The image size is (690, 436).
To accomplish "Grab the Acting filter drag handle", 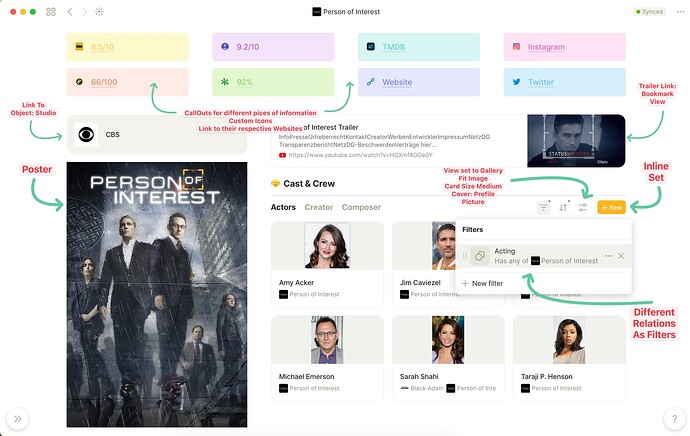I will [x=464, y=256].
